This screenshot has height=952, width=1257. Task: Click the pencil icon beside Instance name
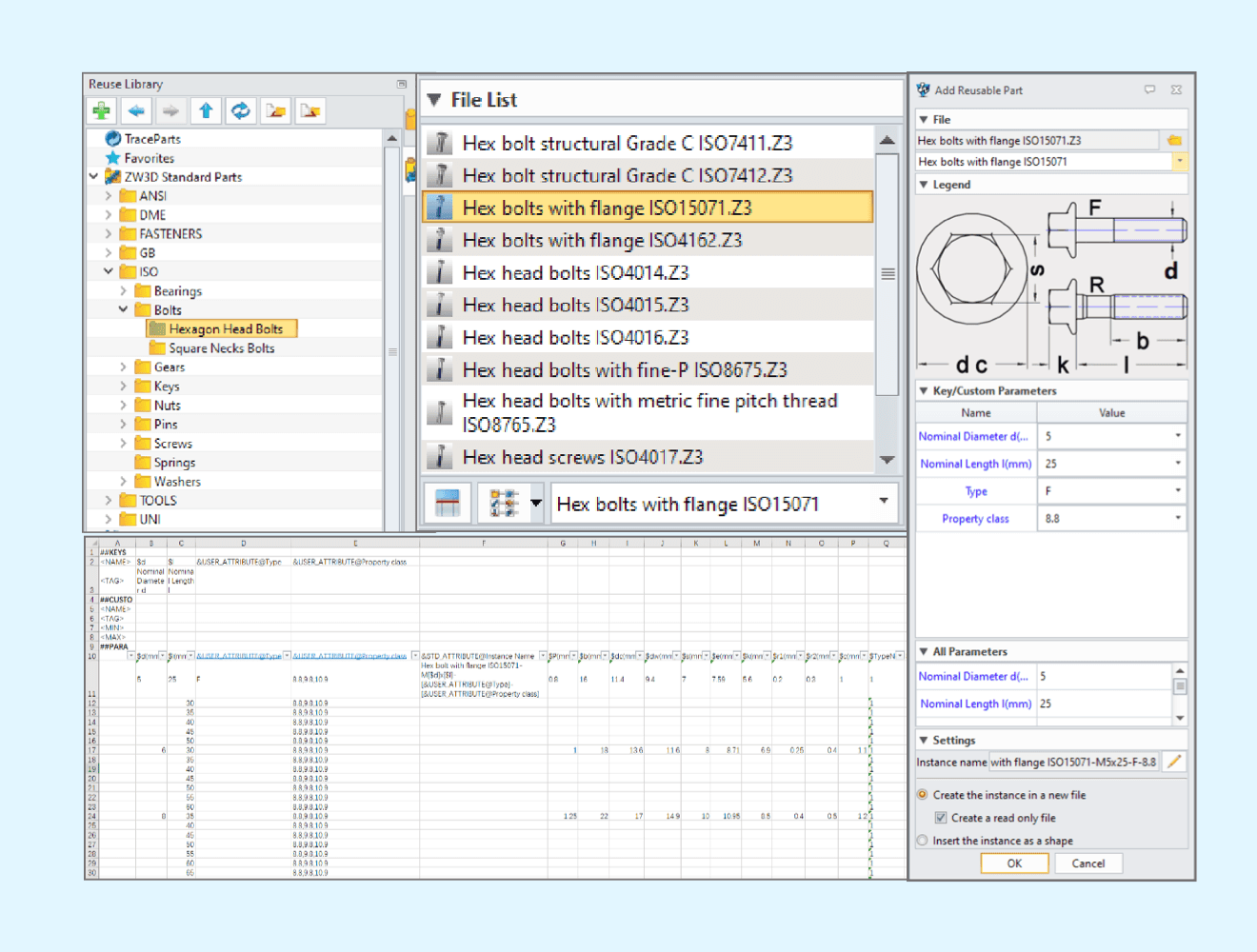pos(1174,762)
